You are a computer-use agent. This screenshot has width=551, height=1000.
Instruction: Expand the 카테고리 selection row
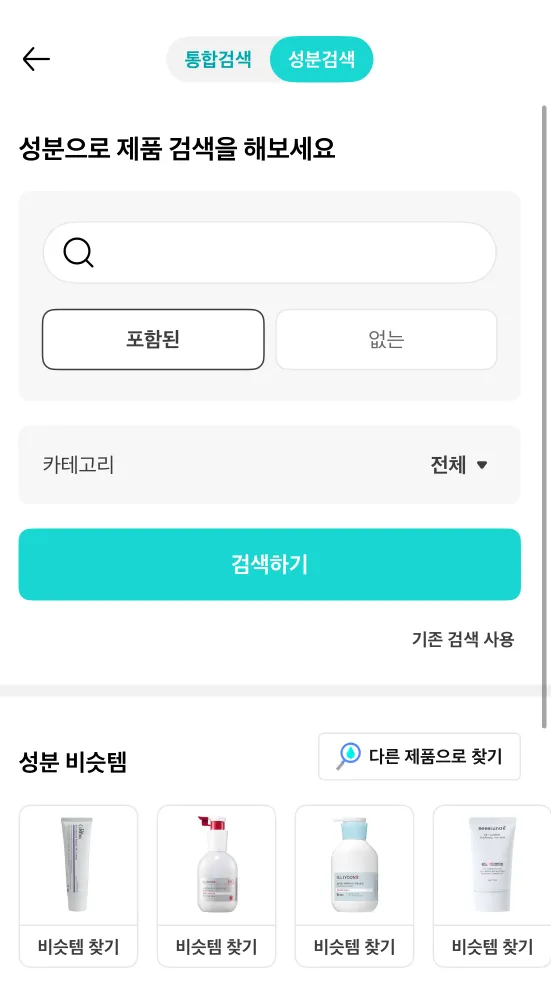[269, 465]
